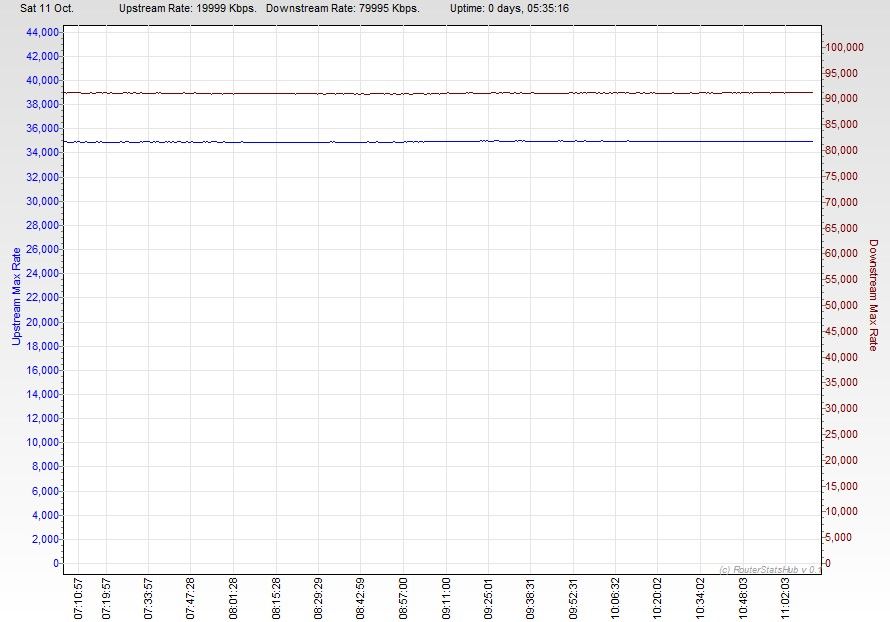Click the 45,000 downstream axis label
Viewport: 890px width, 622px height.
841,331
